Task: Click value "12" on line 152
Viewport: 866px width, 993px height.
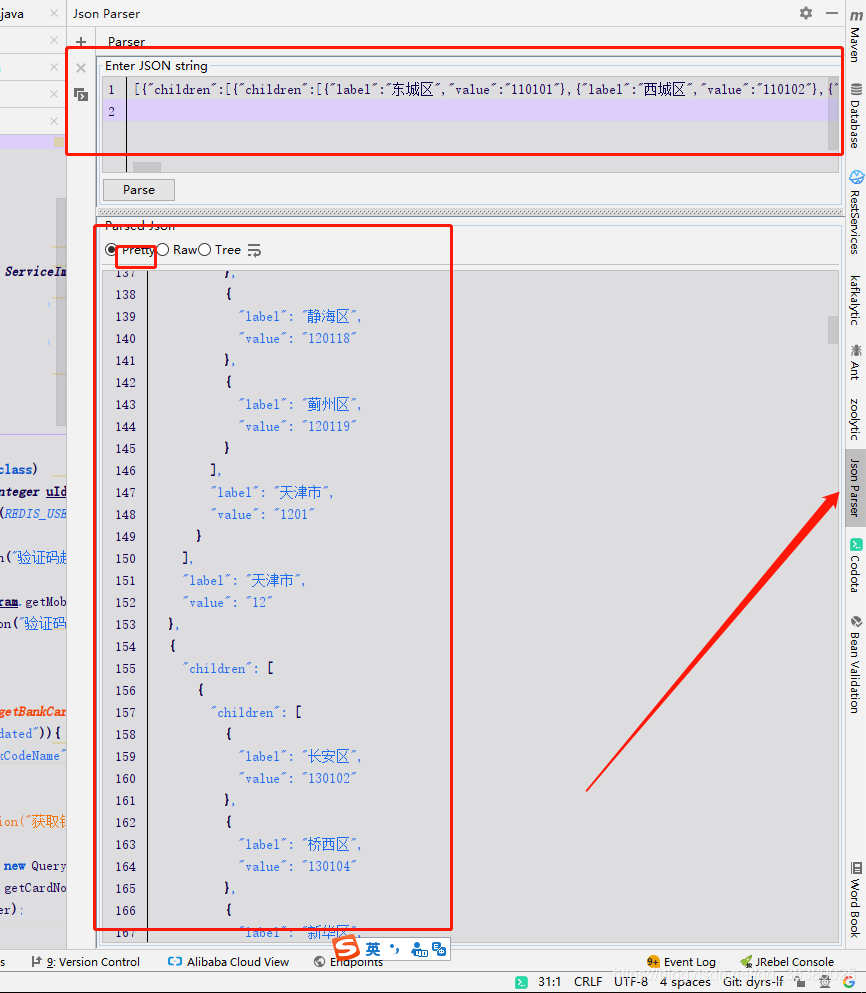Action: tap(260, 602)
